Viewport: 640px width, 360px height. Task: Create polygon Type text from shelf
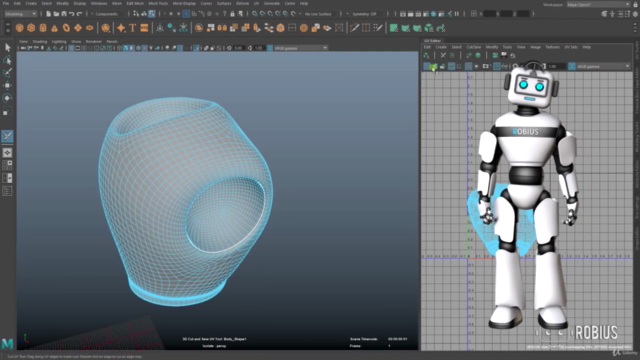click(133, 28)
